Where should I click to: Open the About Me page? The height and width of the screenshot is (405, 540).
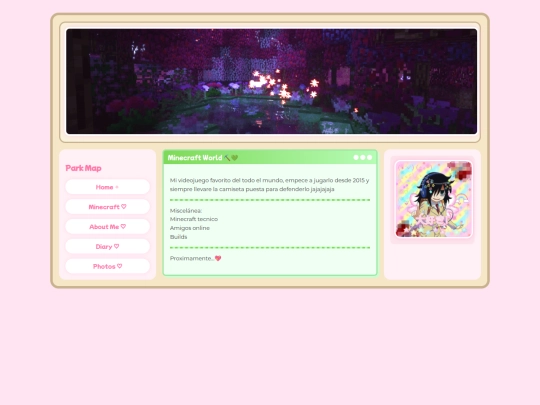[107, 227]
